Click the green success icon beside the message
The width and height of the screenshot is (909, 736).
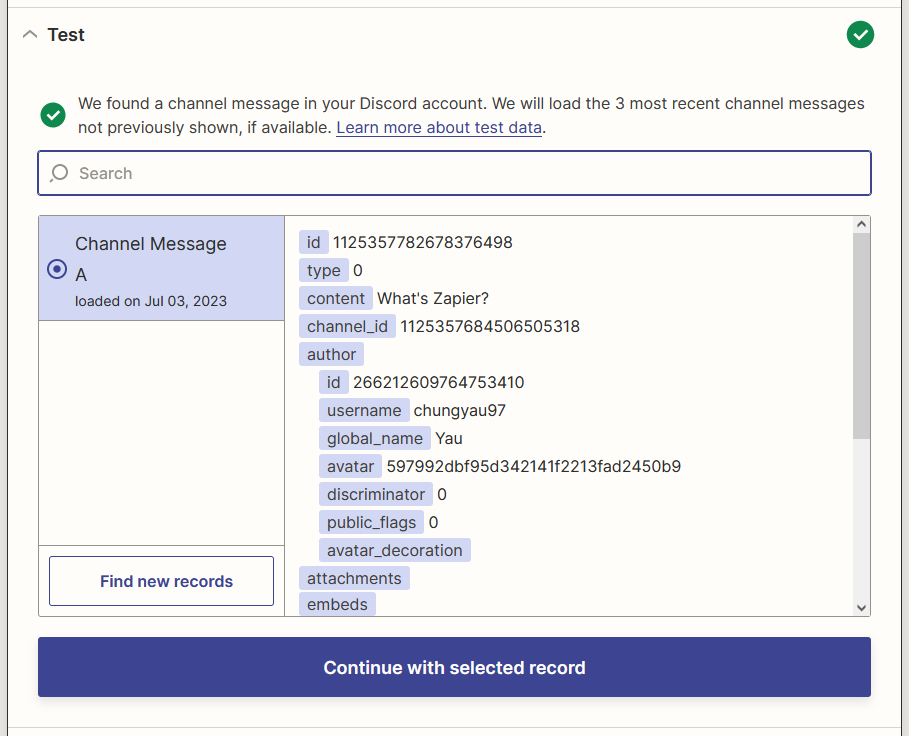[53, 115]
